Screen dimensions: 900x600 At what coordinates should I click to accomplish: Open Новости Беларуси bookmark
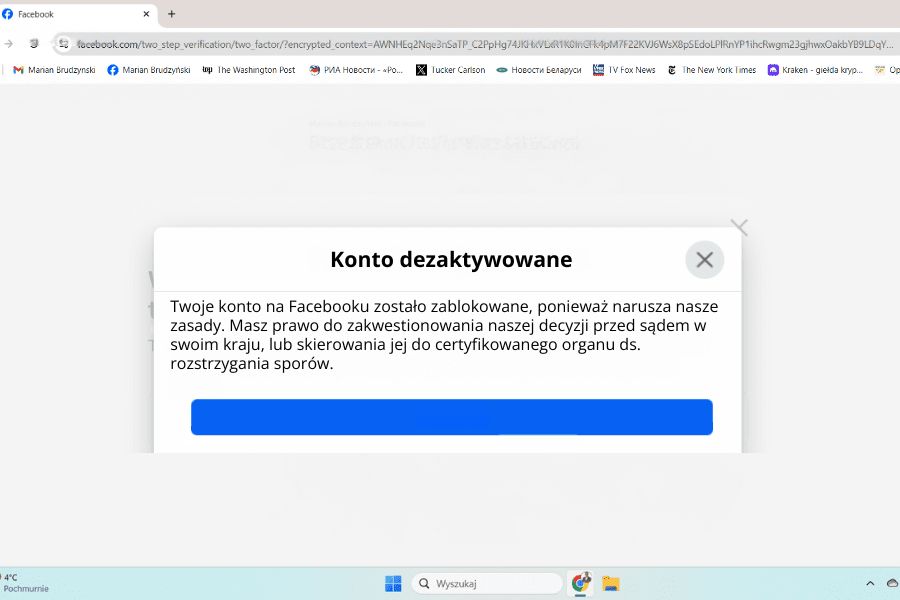coord(539,70)
